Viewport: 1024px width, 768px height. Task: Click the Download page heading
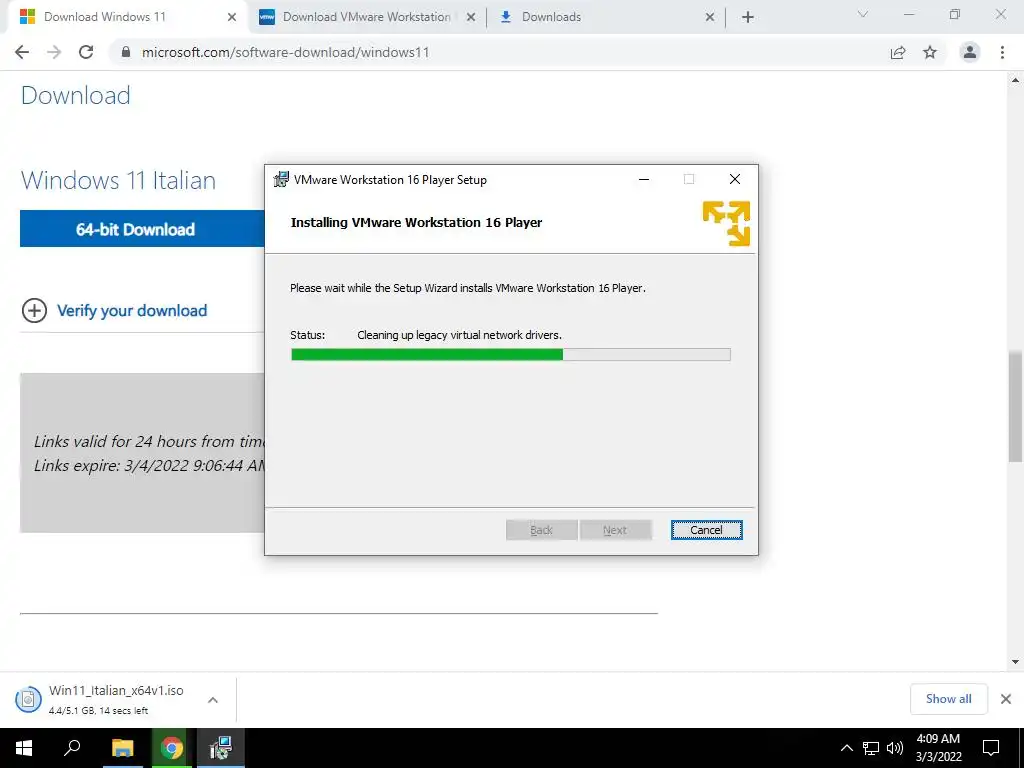tap(76, 95)
